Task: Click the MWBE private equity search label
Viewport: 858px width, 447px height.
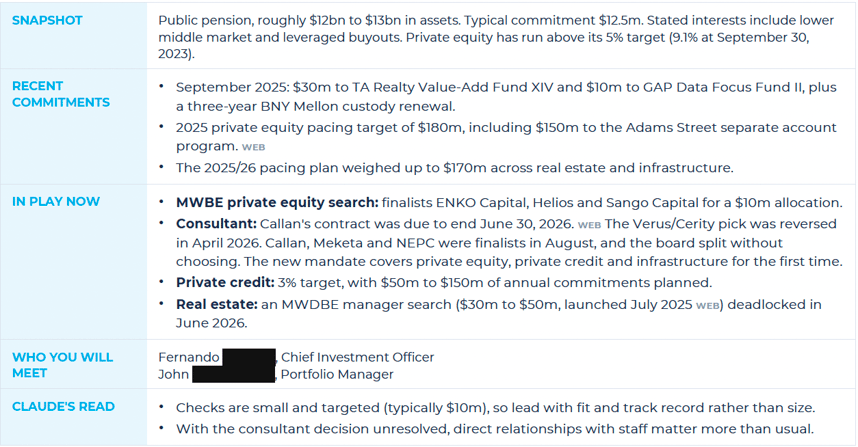Action: pos(277,202)
